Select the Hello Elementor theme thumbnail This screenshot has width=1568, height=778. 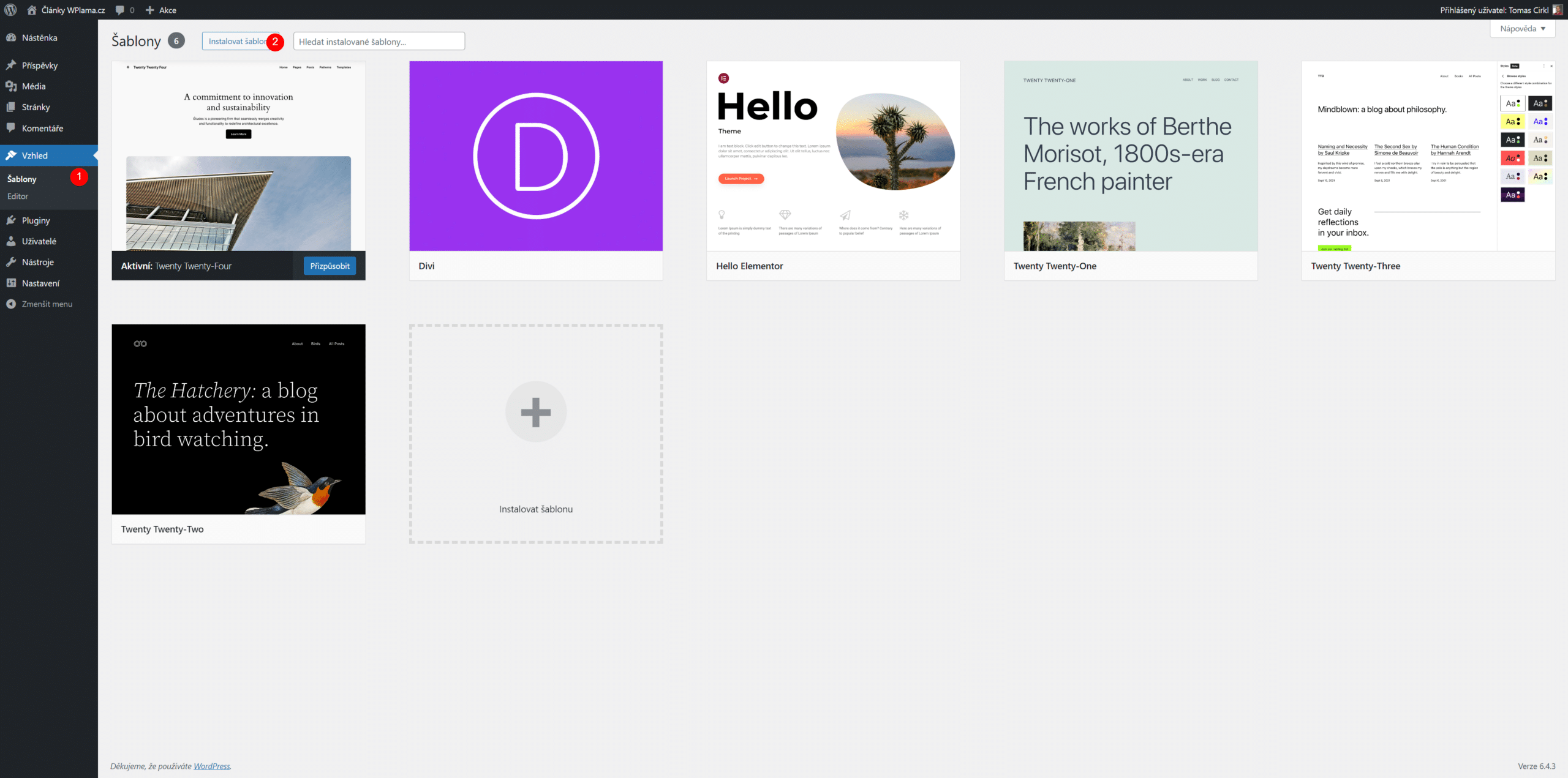(x=834, y=155)
